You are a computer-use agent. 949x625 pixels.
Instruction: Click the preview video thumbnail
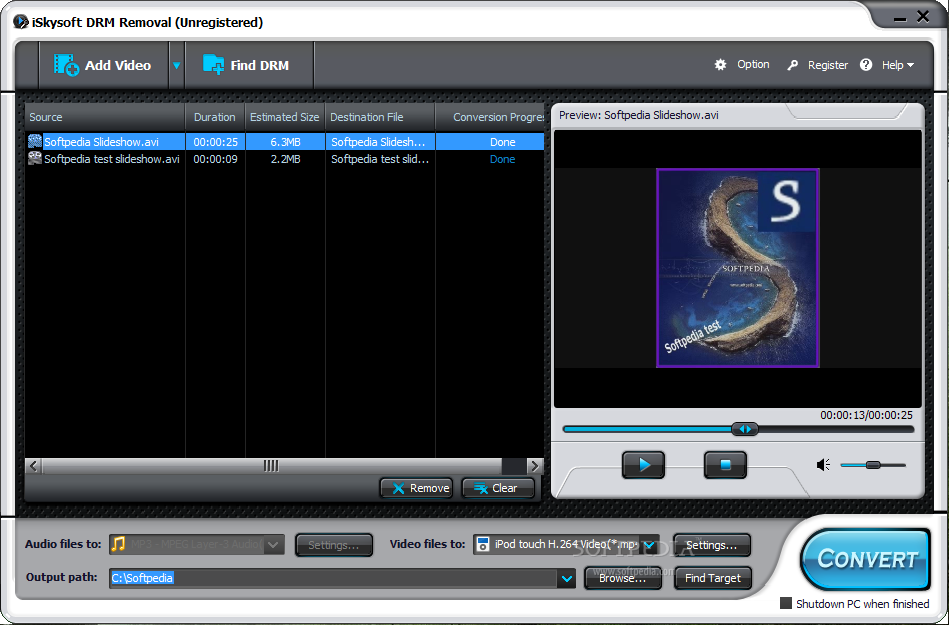[738, 268]
